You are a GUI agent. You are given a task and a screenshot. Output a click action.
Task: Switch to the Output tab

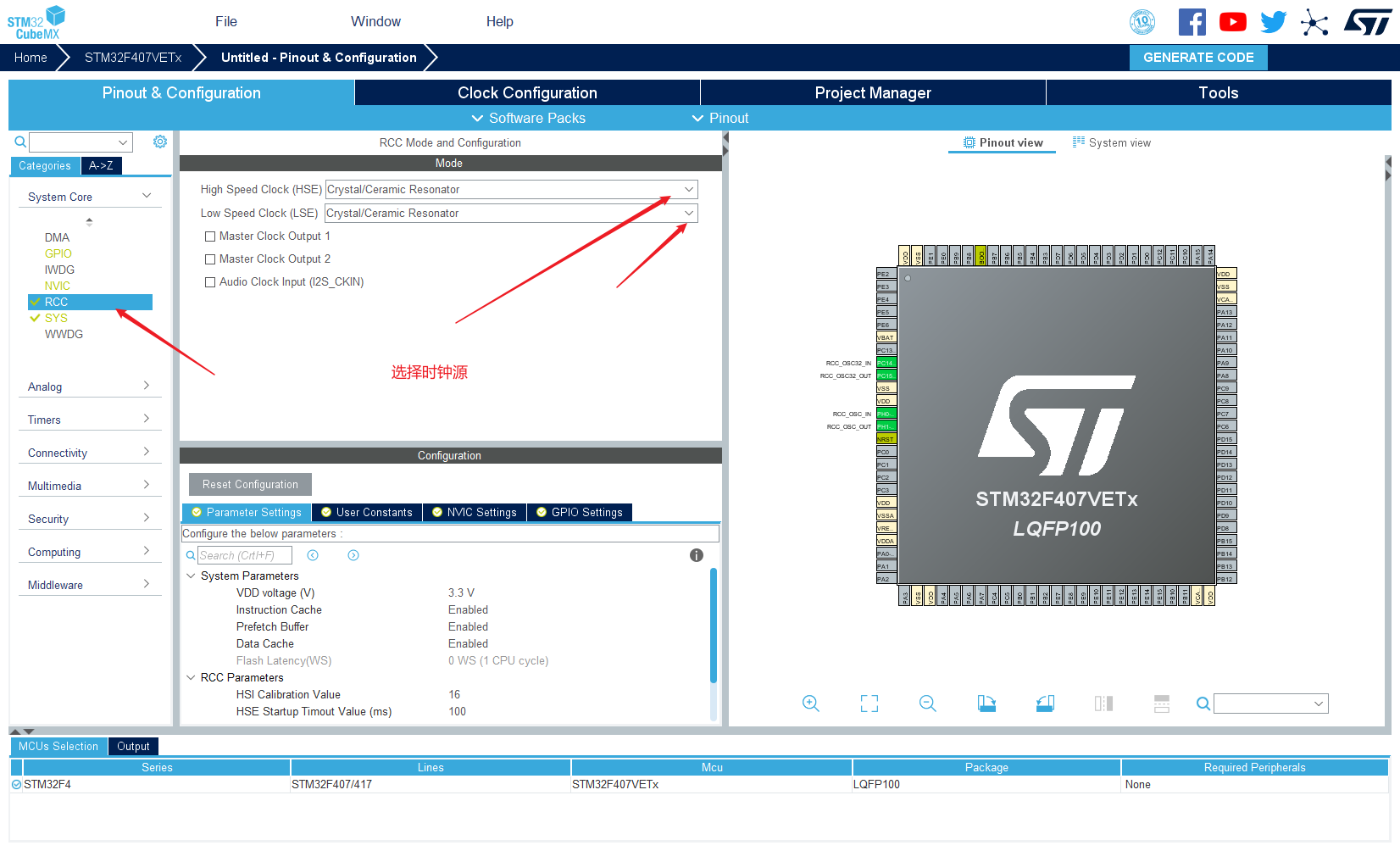click(133, 746)
